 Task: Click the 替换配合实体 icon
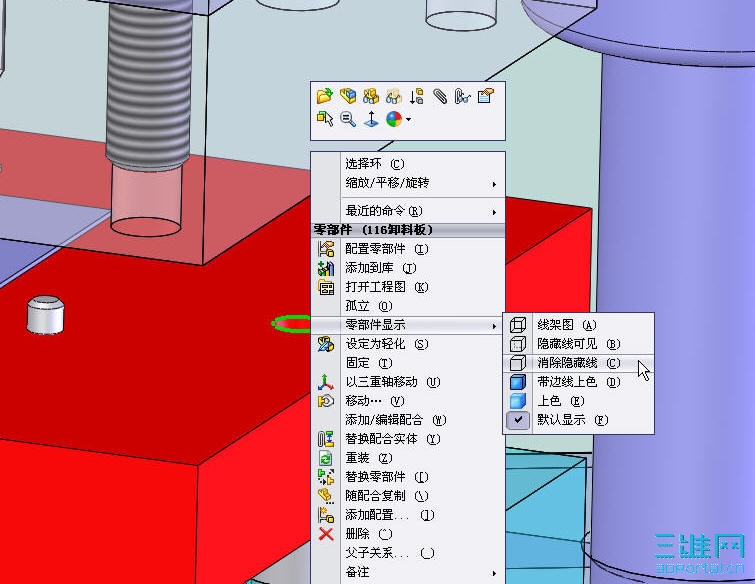[326, 439]
